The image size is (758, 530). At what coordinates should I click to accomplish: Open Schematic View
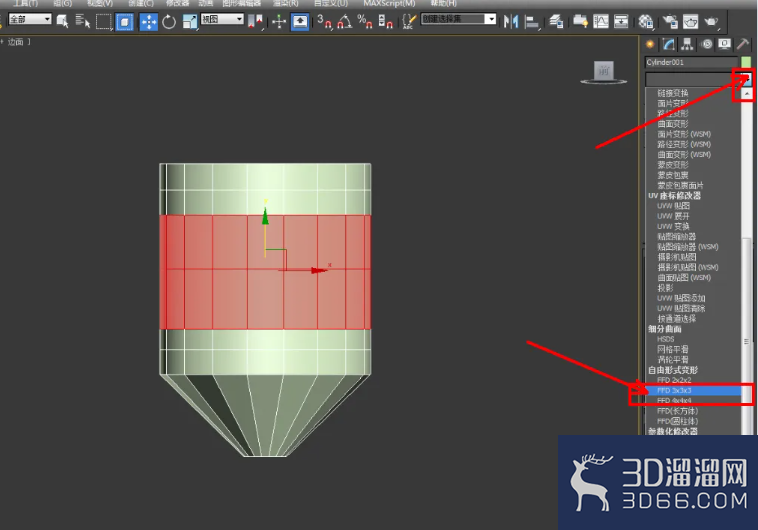(621, 21)
